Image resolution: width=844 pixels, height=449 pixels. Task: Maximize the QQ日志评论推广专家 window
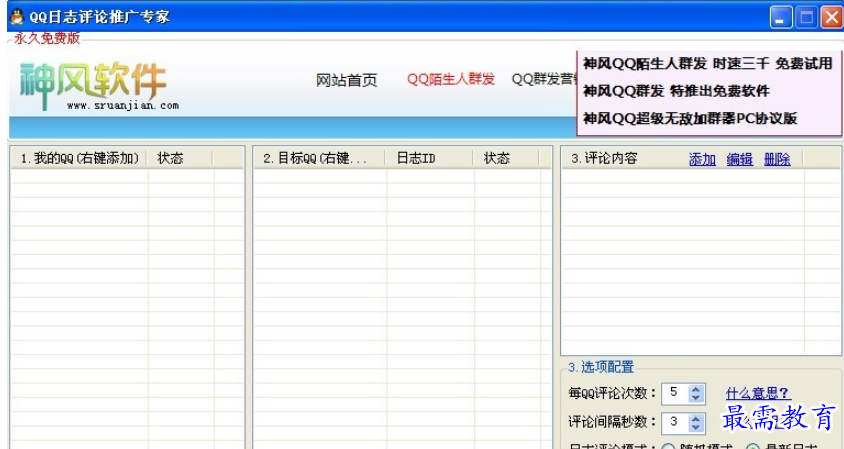[x=806, y=17]
